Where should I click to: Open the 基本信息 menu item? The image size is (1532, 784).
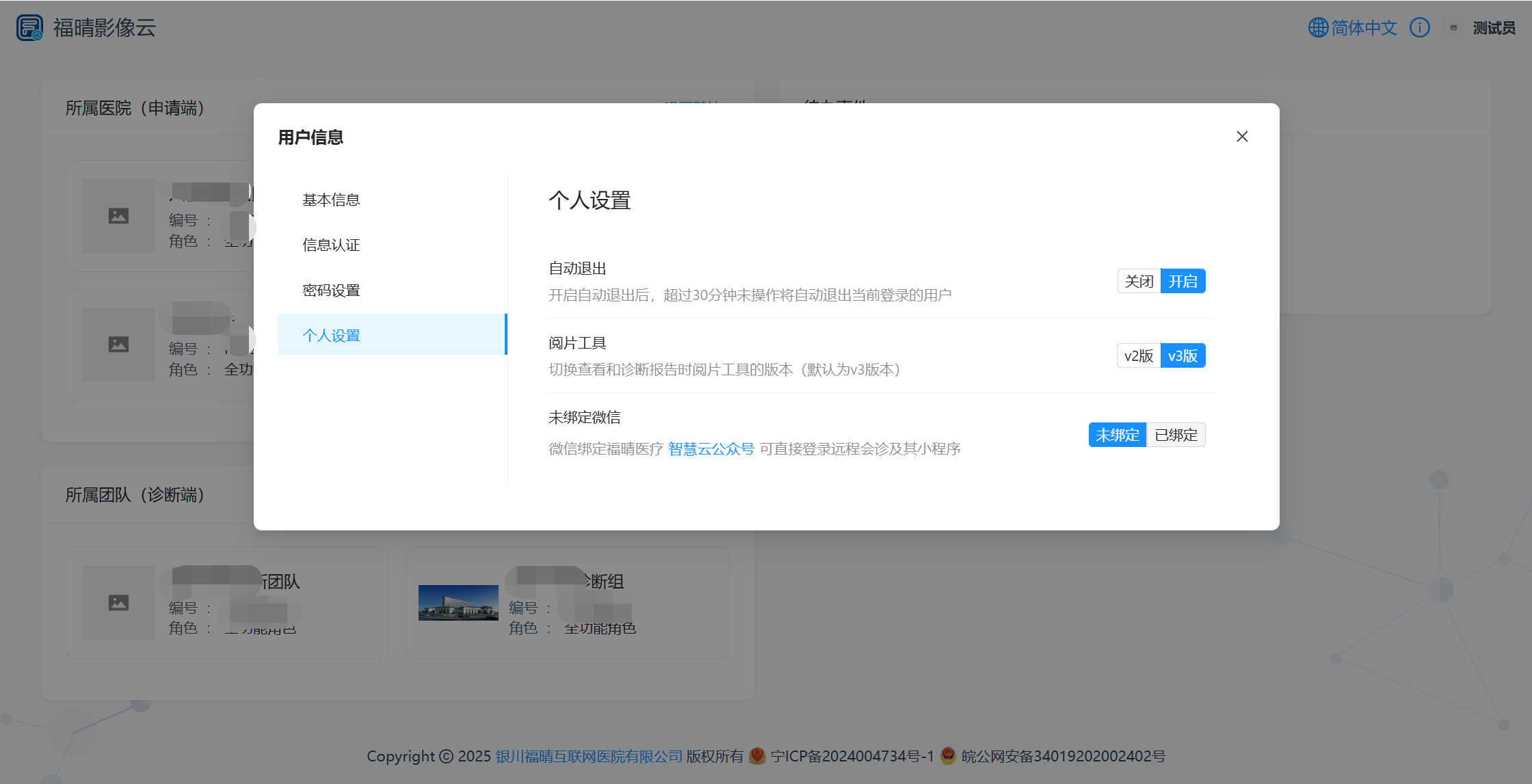pos(331,200)
